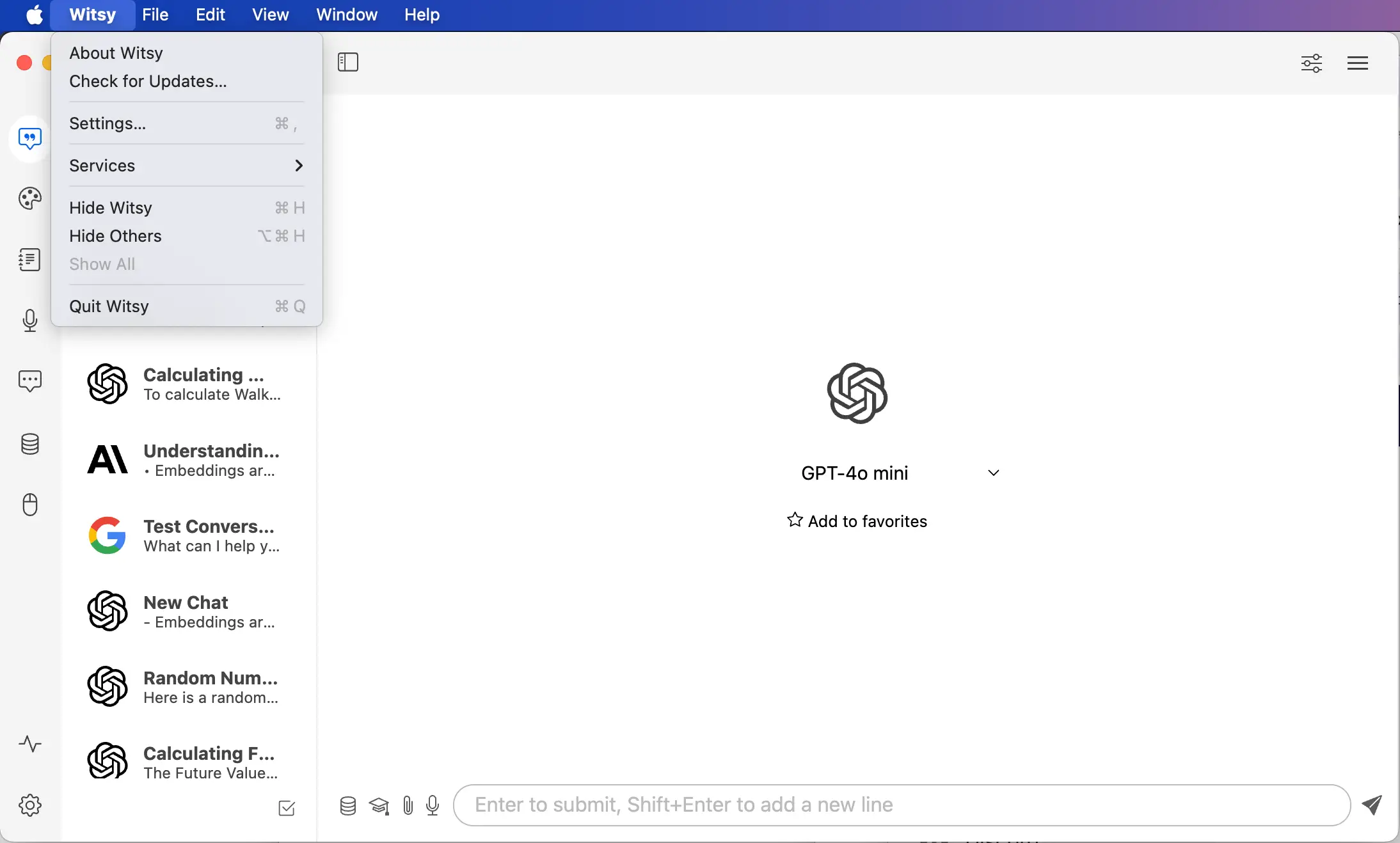This screenshot has width=1400, height=843.
Task: Open the hamburger menu at top right
Action: click(x=1357, y=63)
